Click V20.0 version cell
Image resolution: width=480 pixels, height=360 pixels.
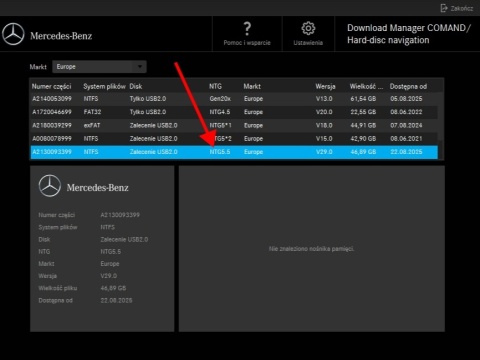pyautogui.click(x=324, y=112)
